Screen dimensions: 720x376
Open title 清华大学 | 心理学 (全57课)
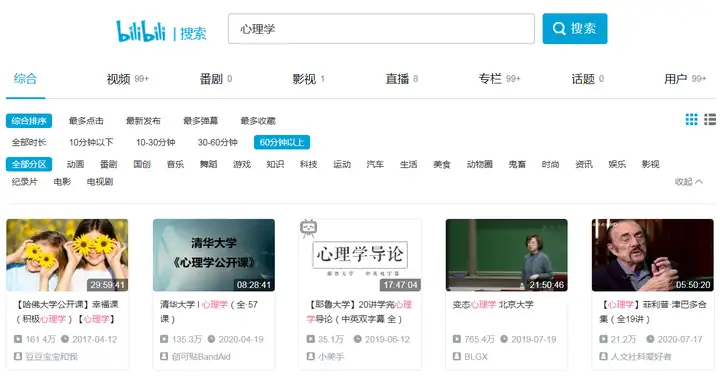[x=209, y=311]
